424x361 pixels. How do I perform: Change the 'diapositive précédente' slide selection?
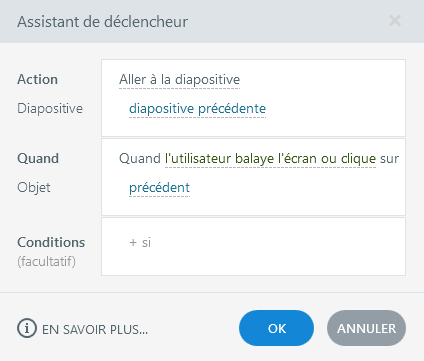(x=197, y=109)
